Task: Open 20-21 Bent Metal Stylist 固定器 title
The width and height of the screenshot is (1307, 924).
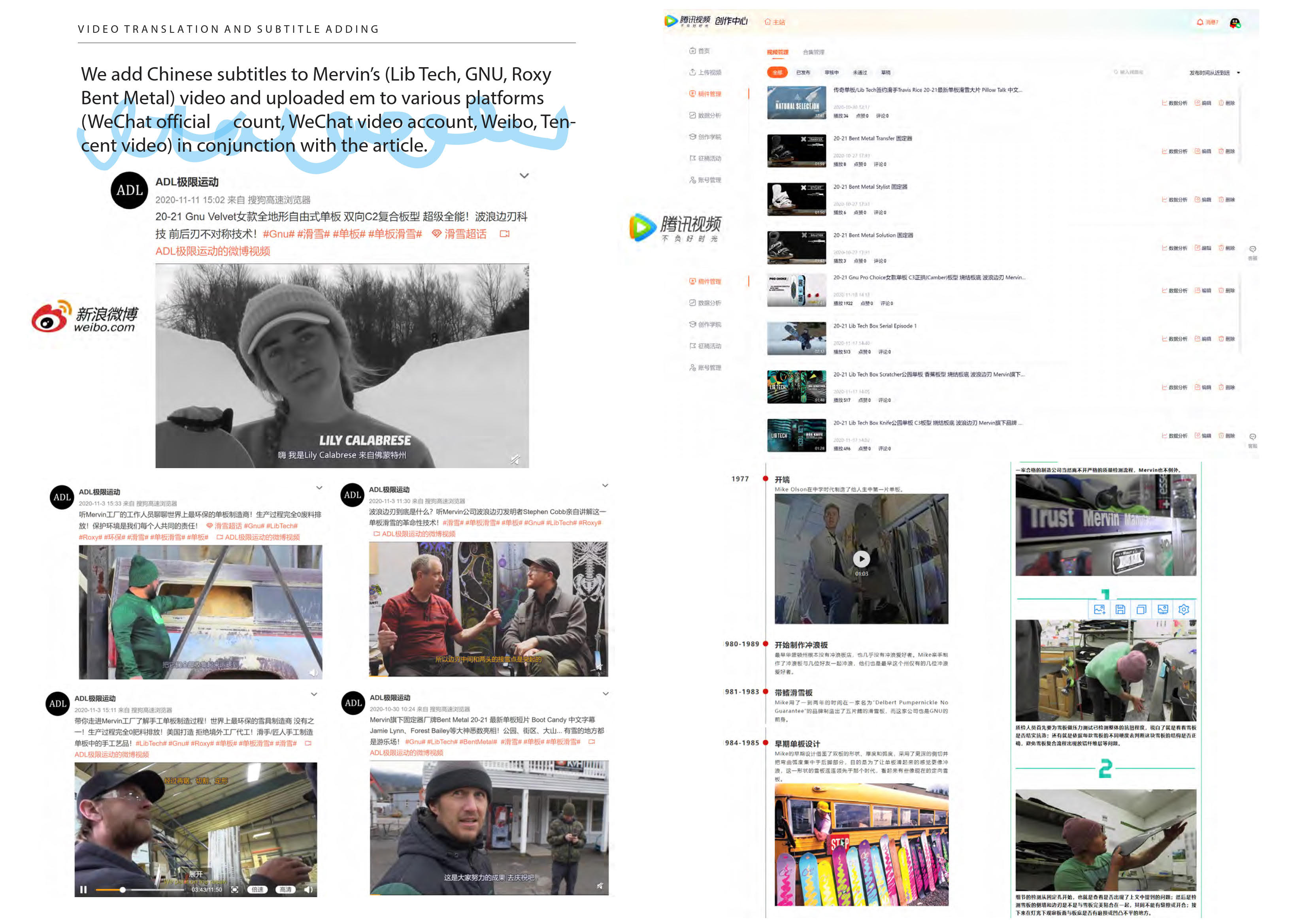Action: (870, 186)
